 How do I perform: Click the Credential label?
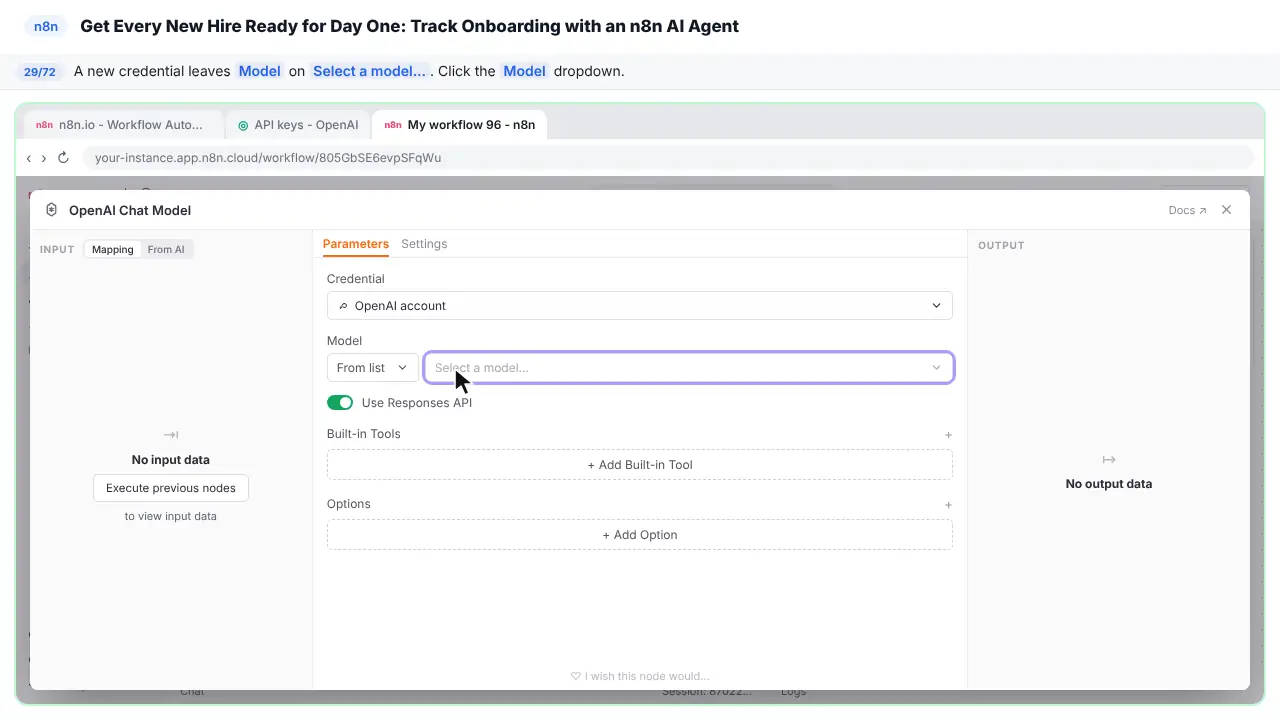click(356, 279)
